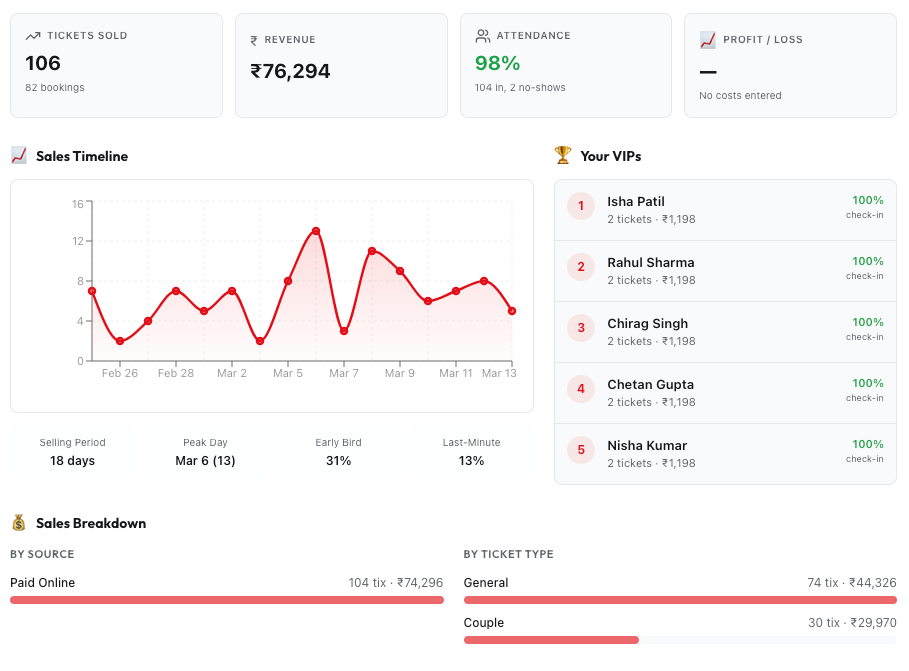Select Rahul Sharma's rank 2 badge
The width and height of the screenshot is (909, 671).
tap(580, 267)
